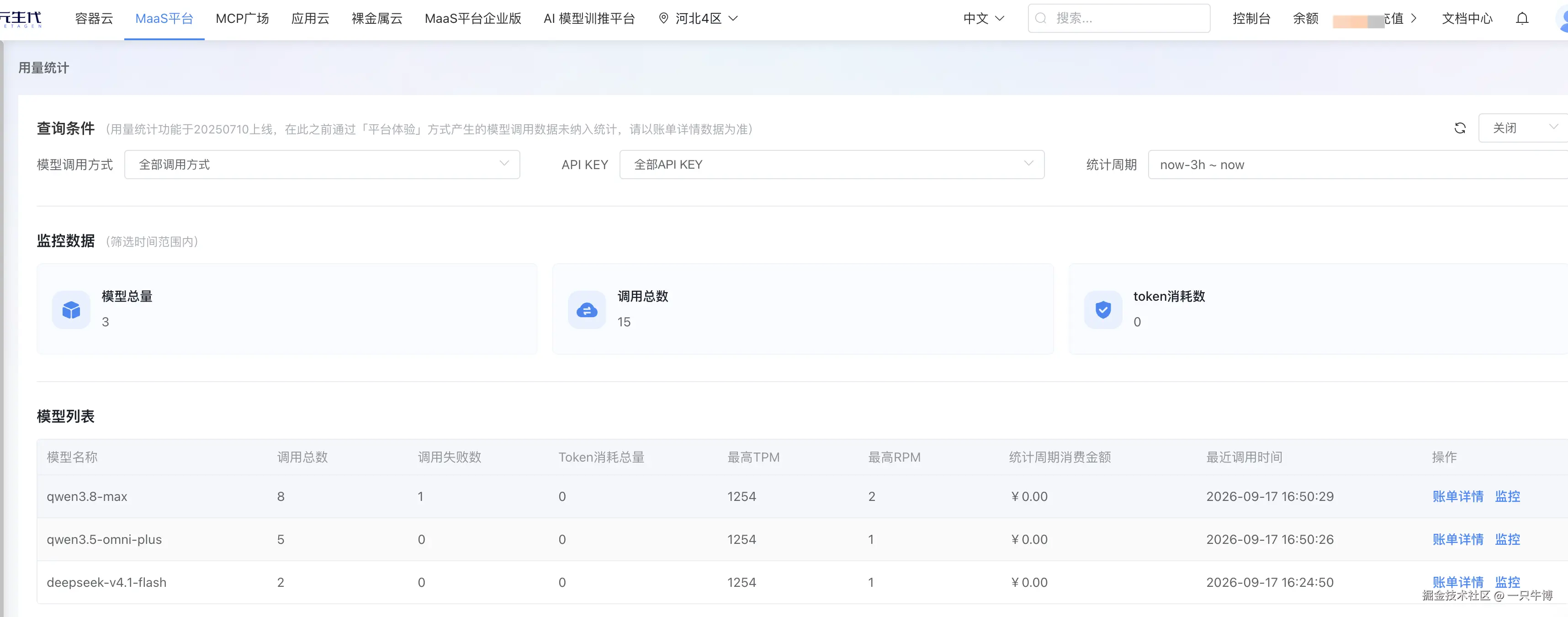
Task: Open the 文档中心 link
Action: (1467, 18)
